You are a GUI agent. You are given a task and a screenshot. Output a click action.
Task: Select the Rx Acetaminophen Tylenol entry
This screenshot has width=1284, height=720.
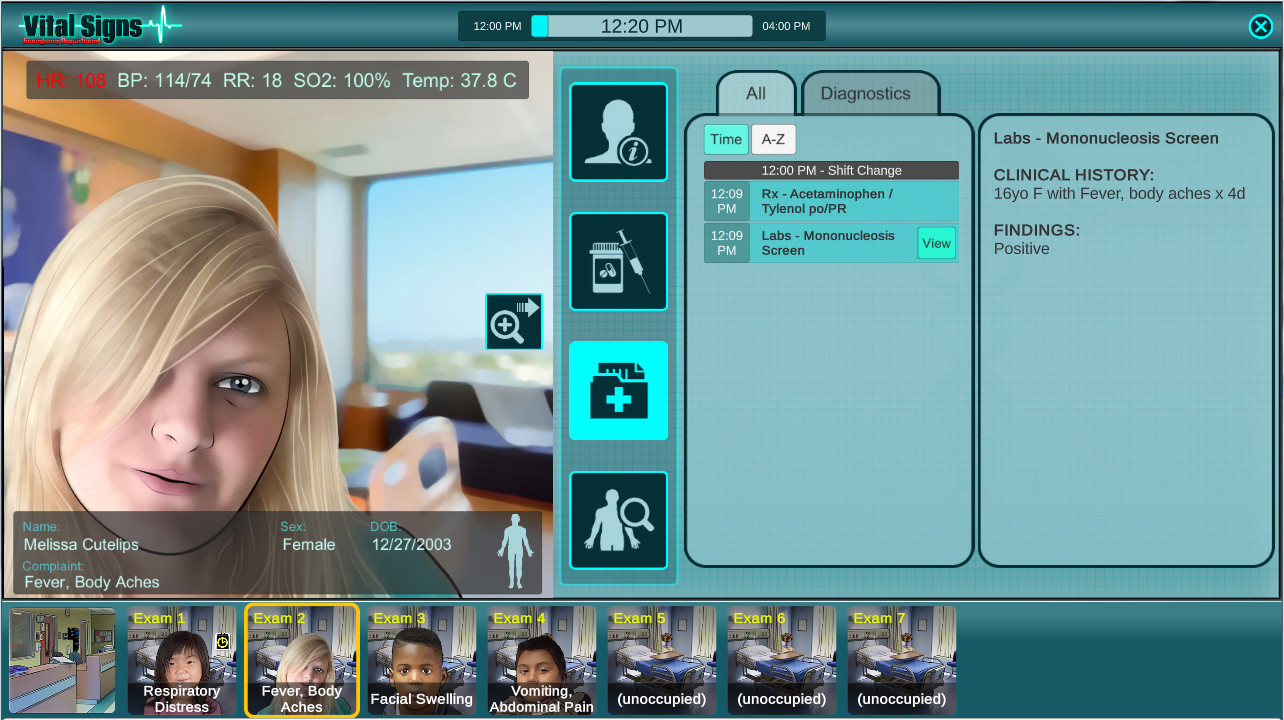pos(830,201)
